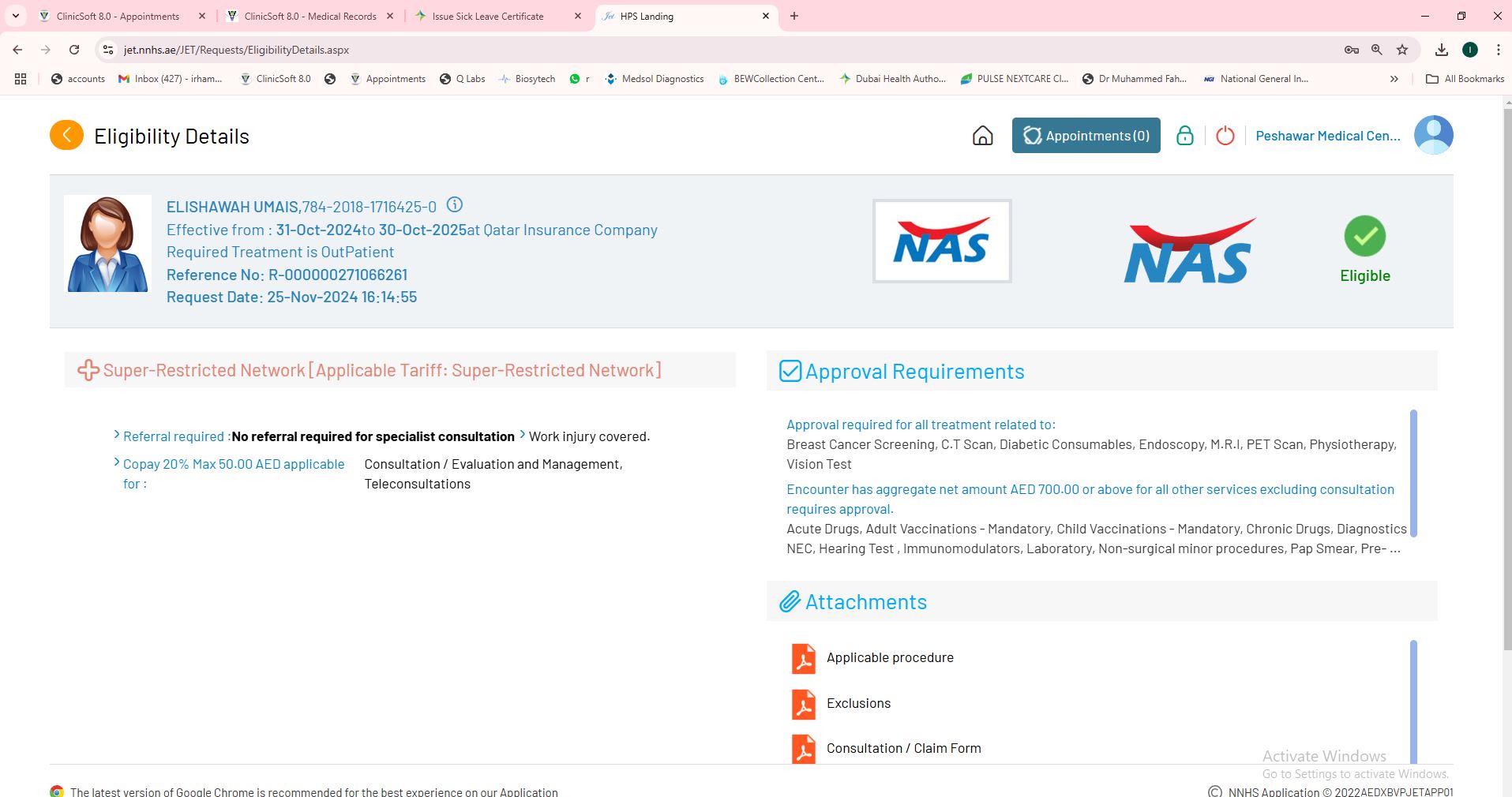Switch to ClinicSoft Medical Records tab

coord(310,16)
